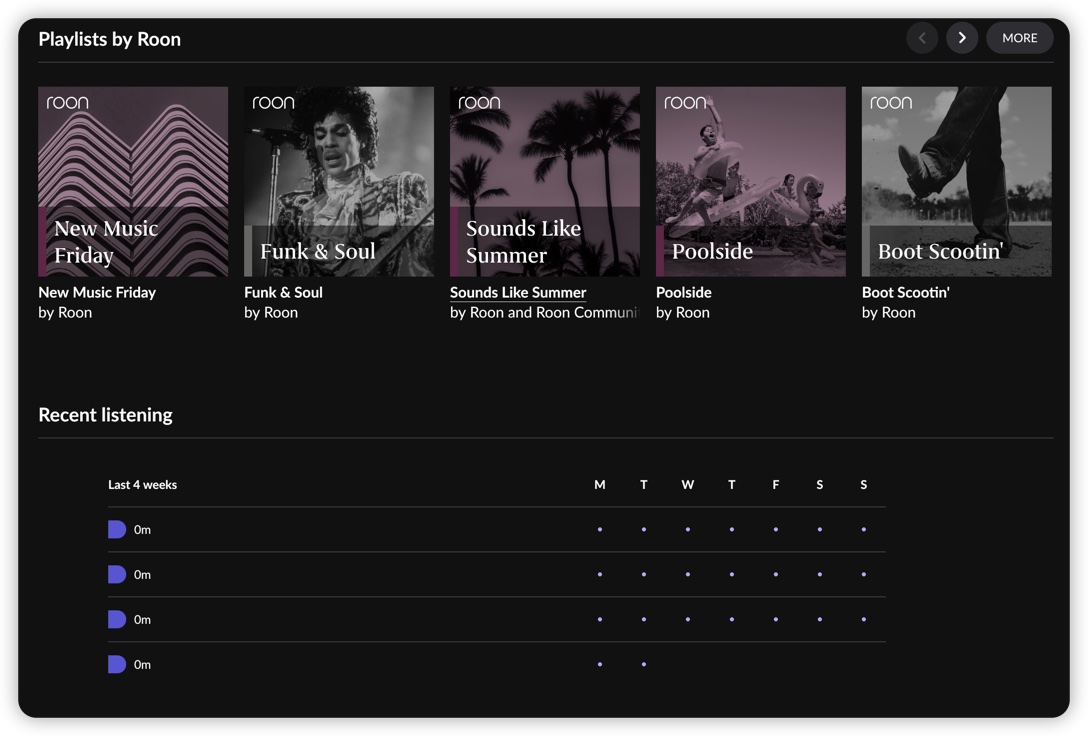Click 'by Roon and Roon Communi' subtitle text
The width and height of the screenshot is (1088, 736).
click(543, 312)
